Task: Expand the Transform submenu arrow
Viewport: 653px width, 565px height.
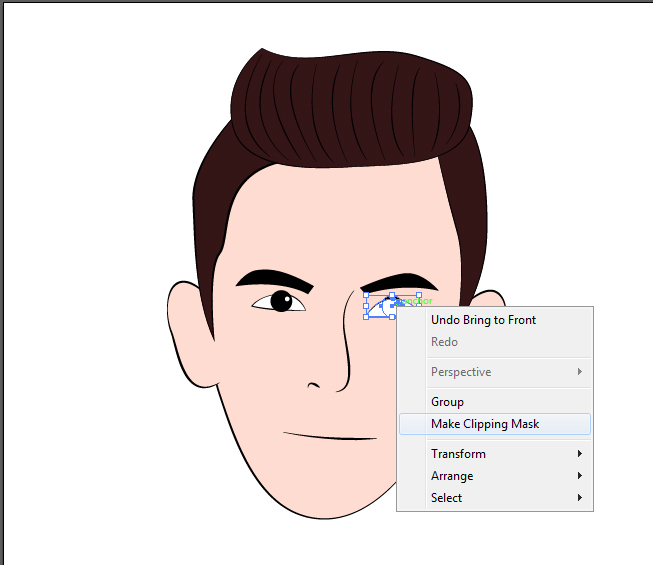Action: point(580,453)
